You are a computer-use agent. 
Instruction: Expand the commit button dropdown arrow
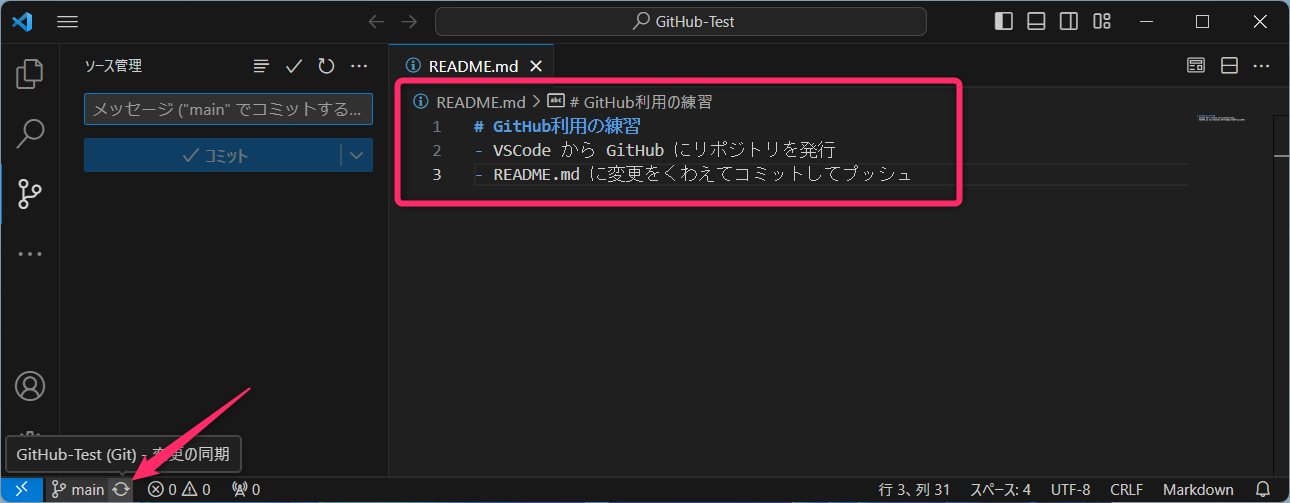pos(357,155)
